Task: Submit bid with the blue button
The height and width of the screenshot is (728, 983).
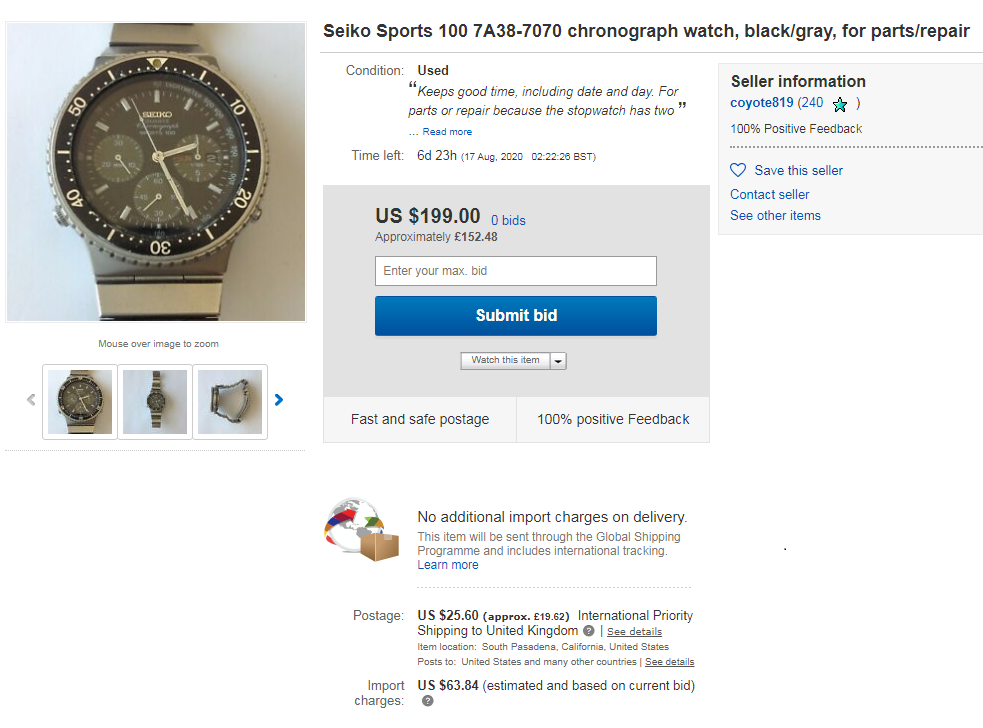Action: (x=515, y=316)
